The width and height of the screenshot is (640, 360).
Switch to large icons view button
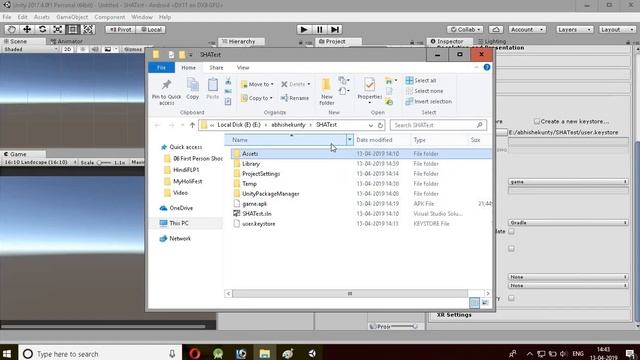[485, 303]
